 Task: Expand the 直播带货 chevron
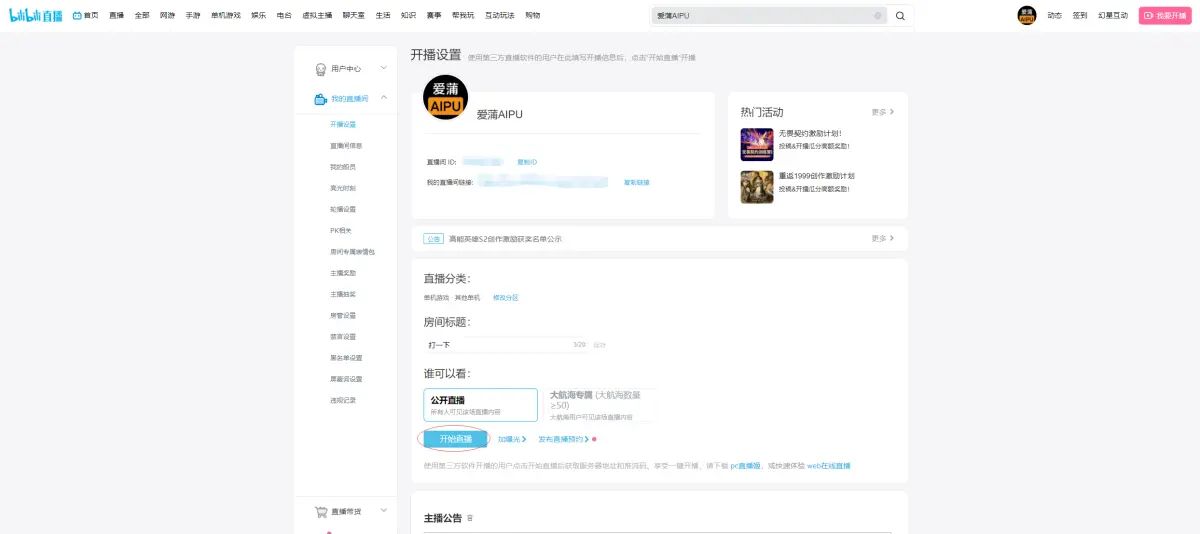[383, 511]
